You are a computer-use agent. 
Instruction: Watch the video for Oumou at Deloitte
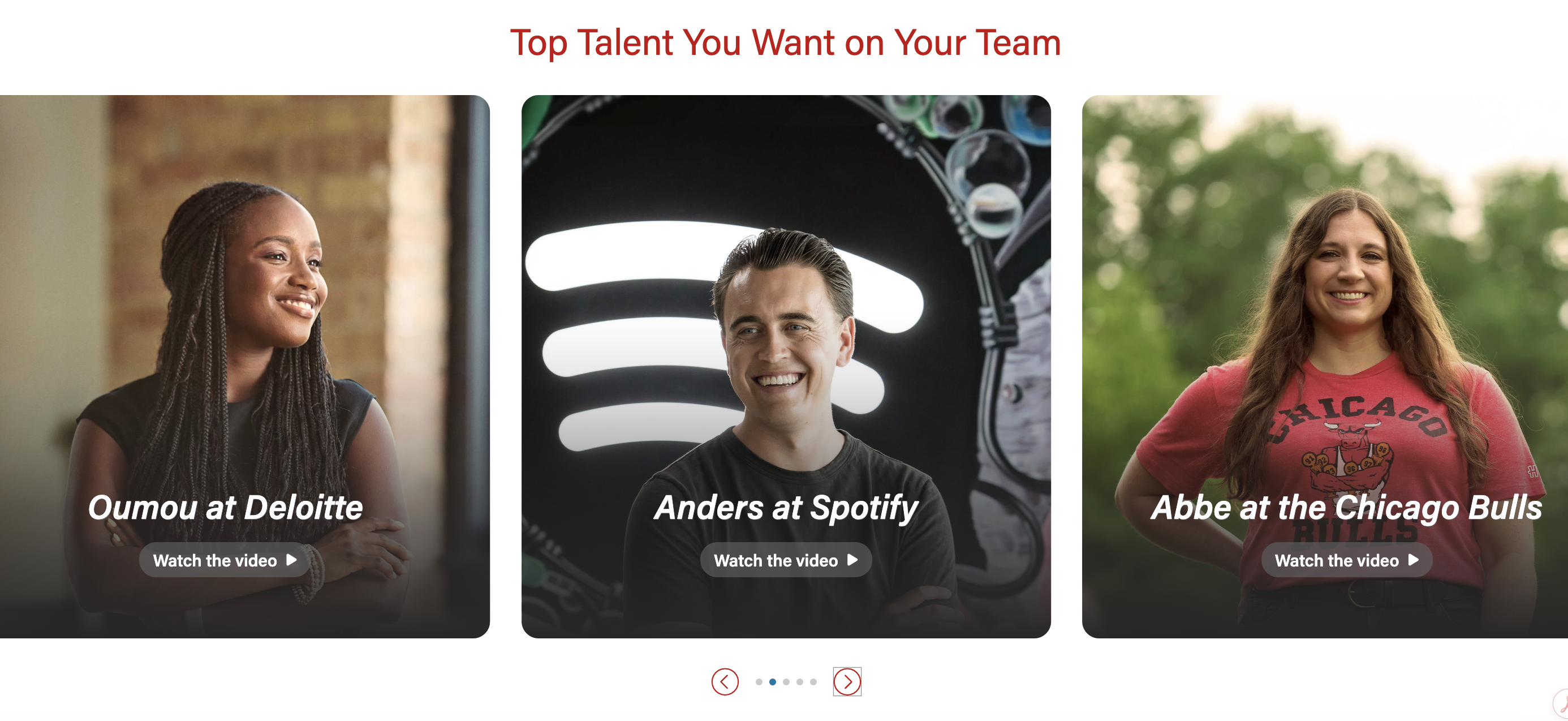tap(225, 560)
